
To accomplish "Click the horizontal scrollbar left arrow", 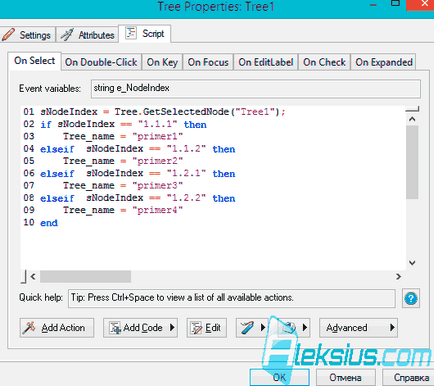I will (x=33, y=276).
